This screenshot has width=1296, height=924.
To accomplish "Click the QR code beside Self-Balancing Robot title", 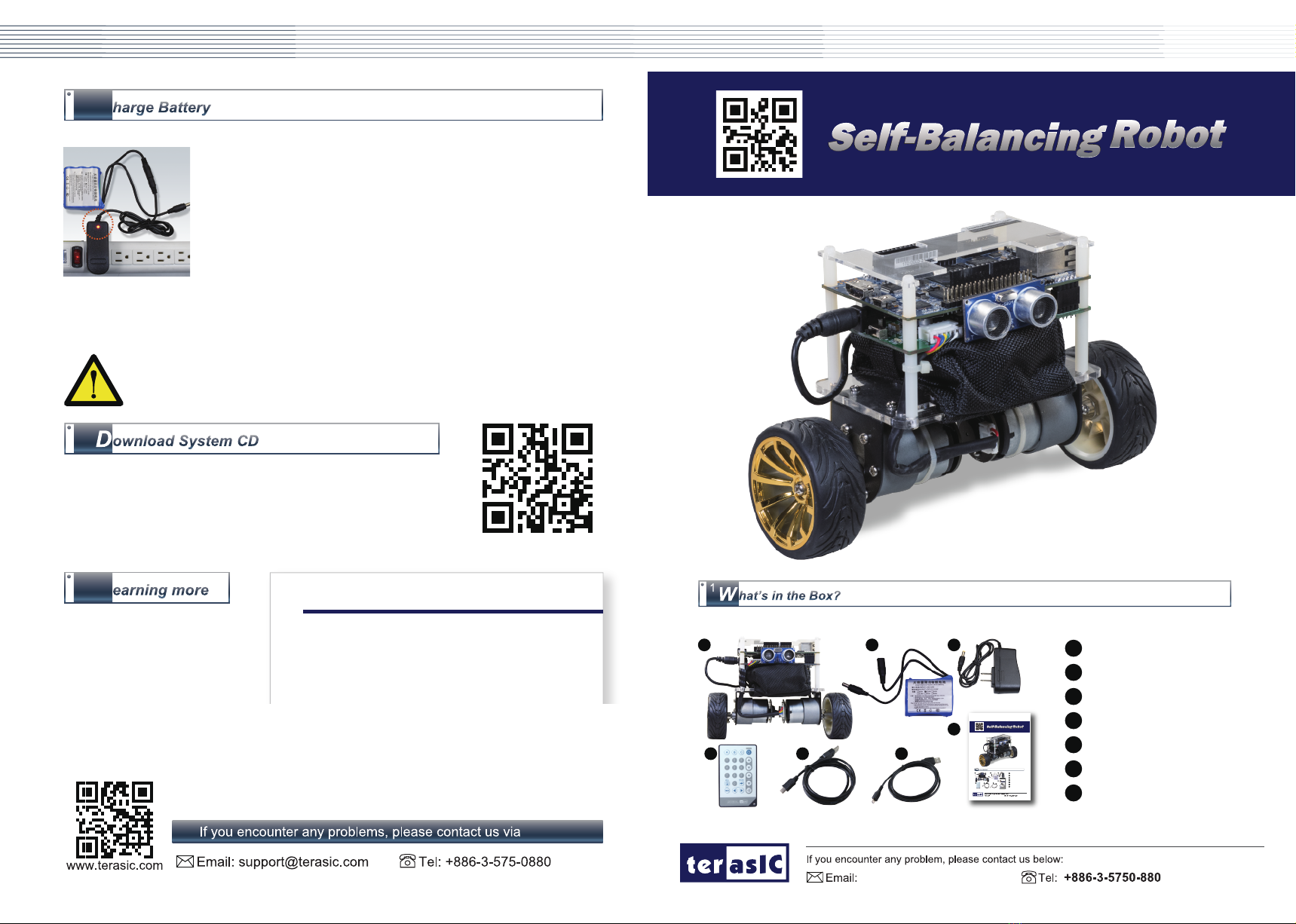I will 758,134.
